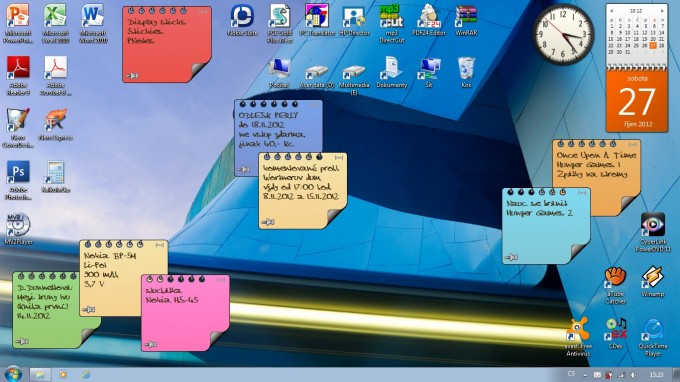Viewport: 680px width, 382px height.
Task: Go to next month in calendar gadget
Action: click(662, 10)
